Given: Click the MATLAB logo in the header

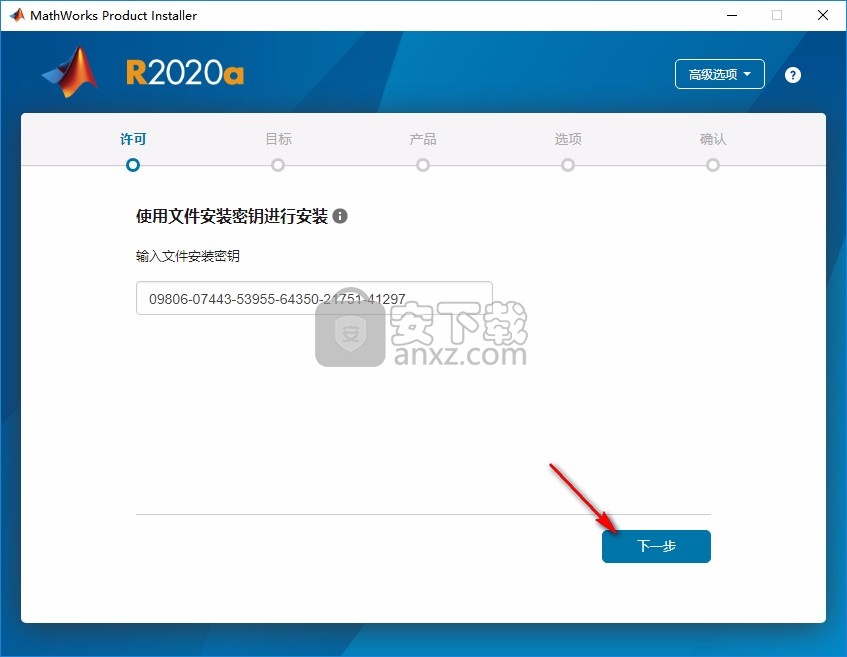Looking at the screenshot, I should [x=70, y=72].
